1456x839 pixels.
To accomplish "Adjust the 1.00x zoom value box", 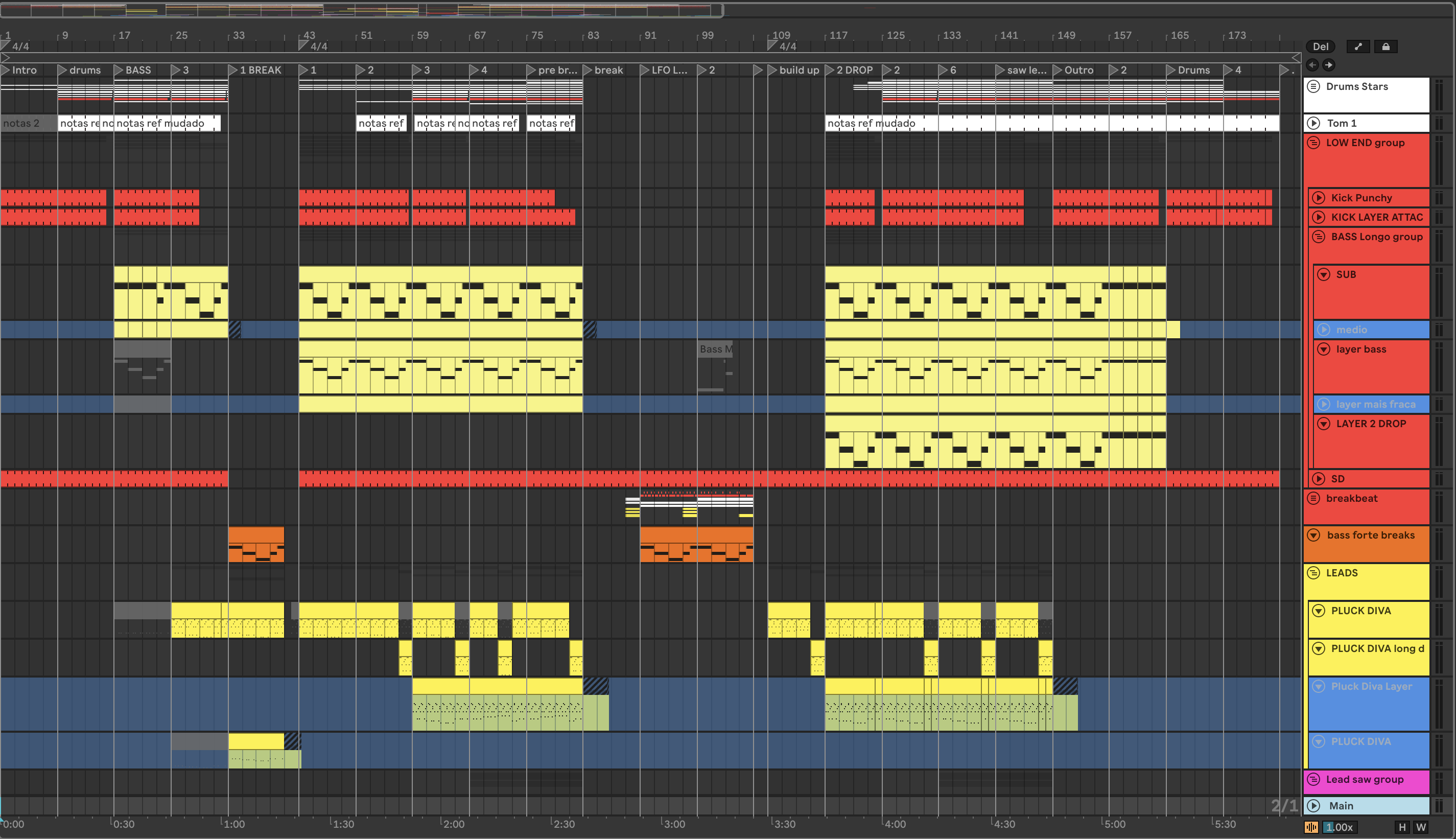I will click(1340, 827).
